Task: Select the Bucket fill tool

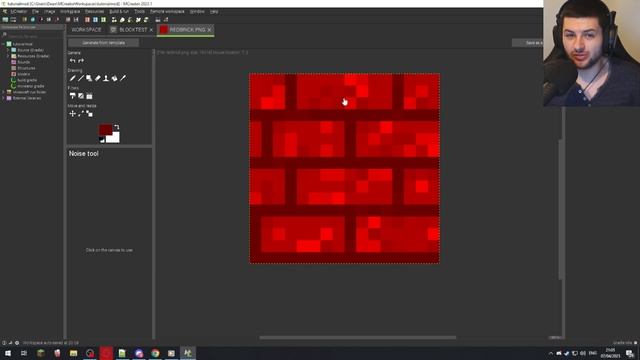Action: tap(114, 78)
